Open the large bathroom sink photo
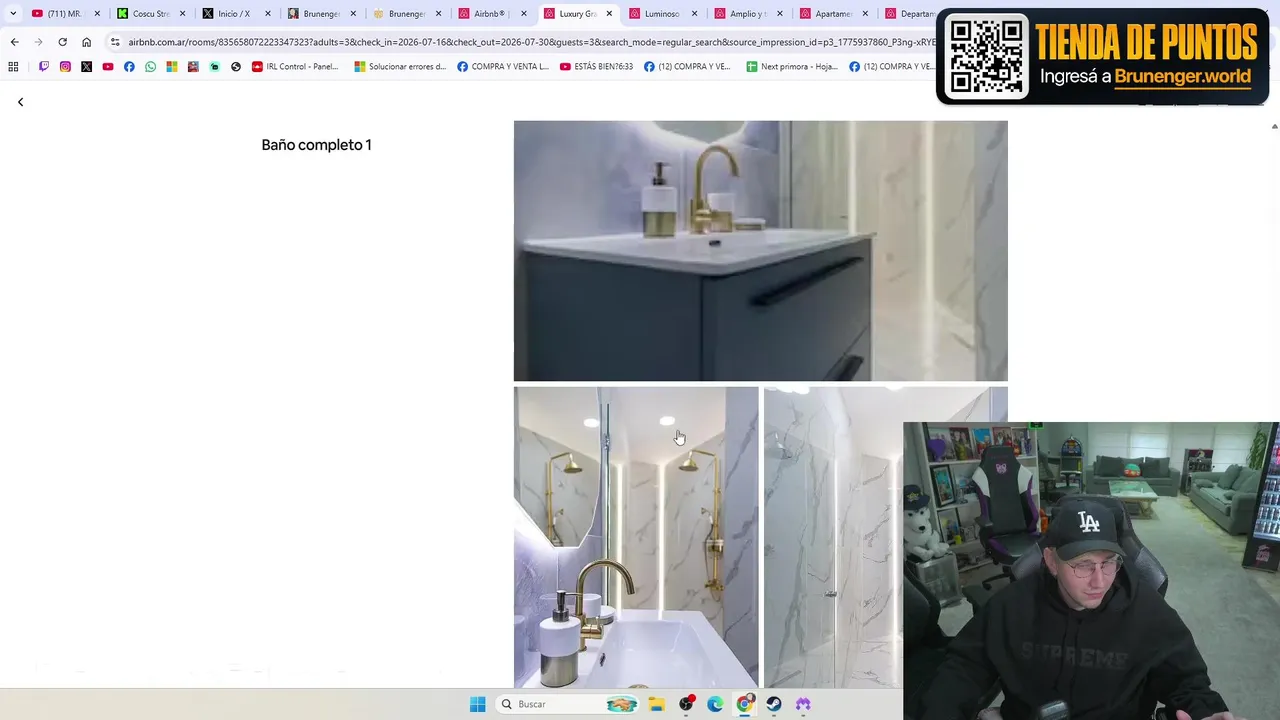Image resolution: width=1280 pixels, height=720 pixels. 761,251
